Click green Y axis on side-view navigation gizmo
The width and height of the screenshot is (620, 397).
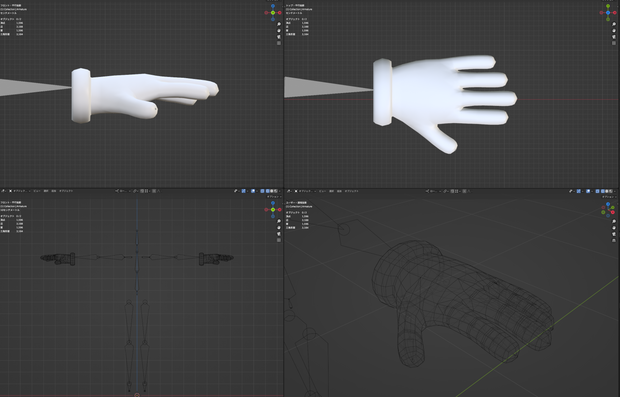click(273, 13)
